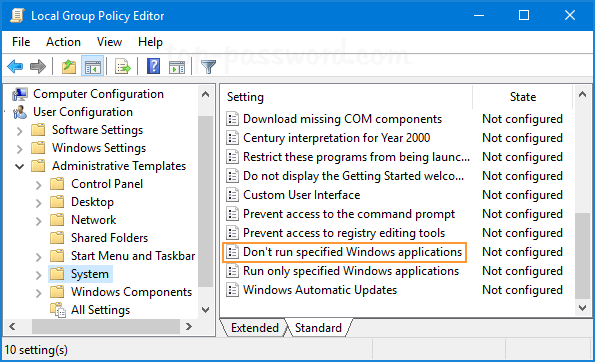Toggle Show/Hide Action Pane icon
595x362 pixels.
tap(177, 67)
